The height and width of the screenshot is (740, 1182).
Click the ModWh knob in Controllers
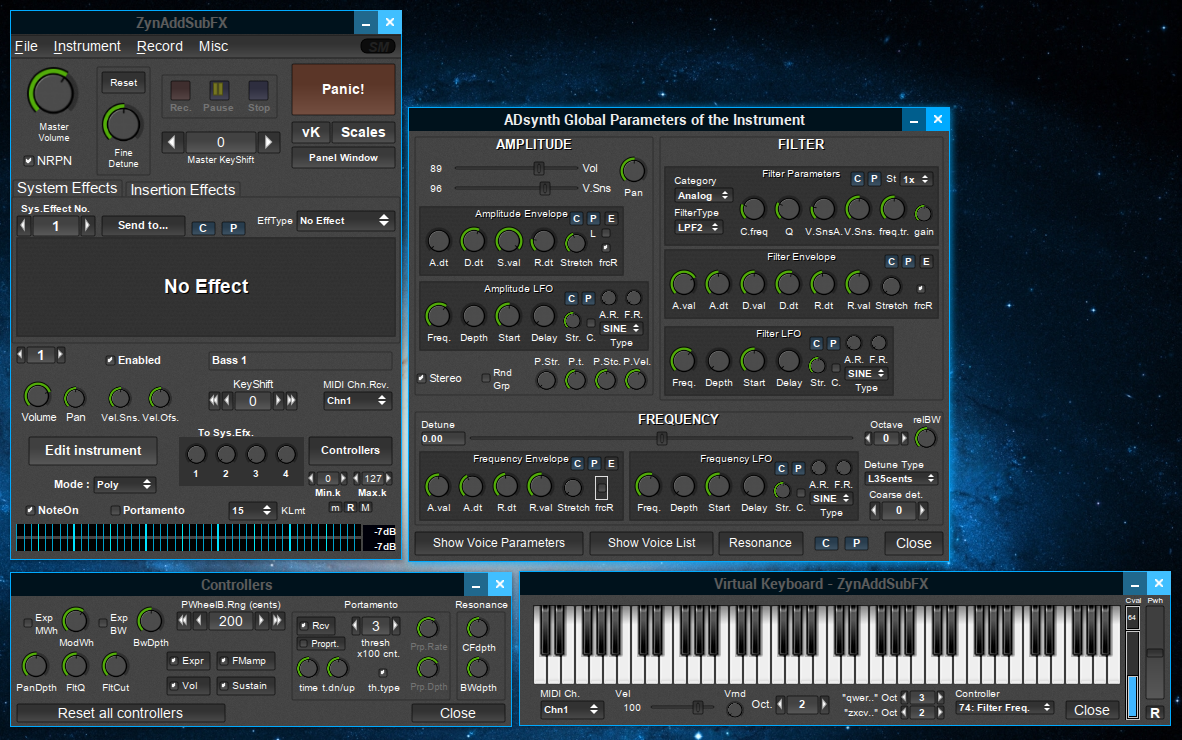click(x=75, y=620)
